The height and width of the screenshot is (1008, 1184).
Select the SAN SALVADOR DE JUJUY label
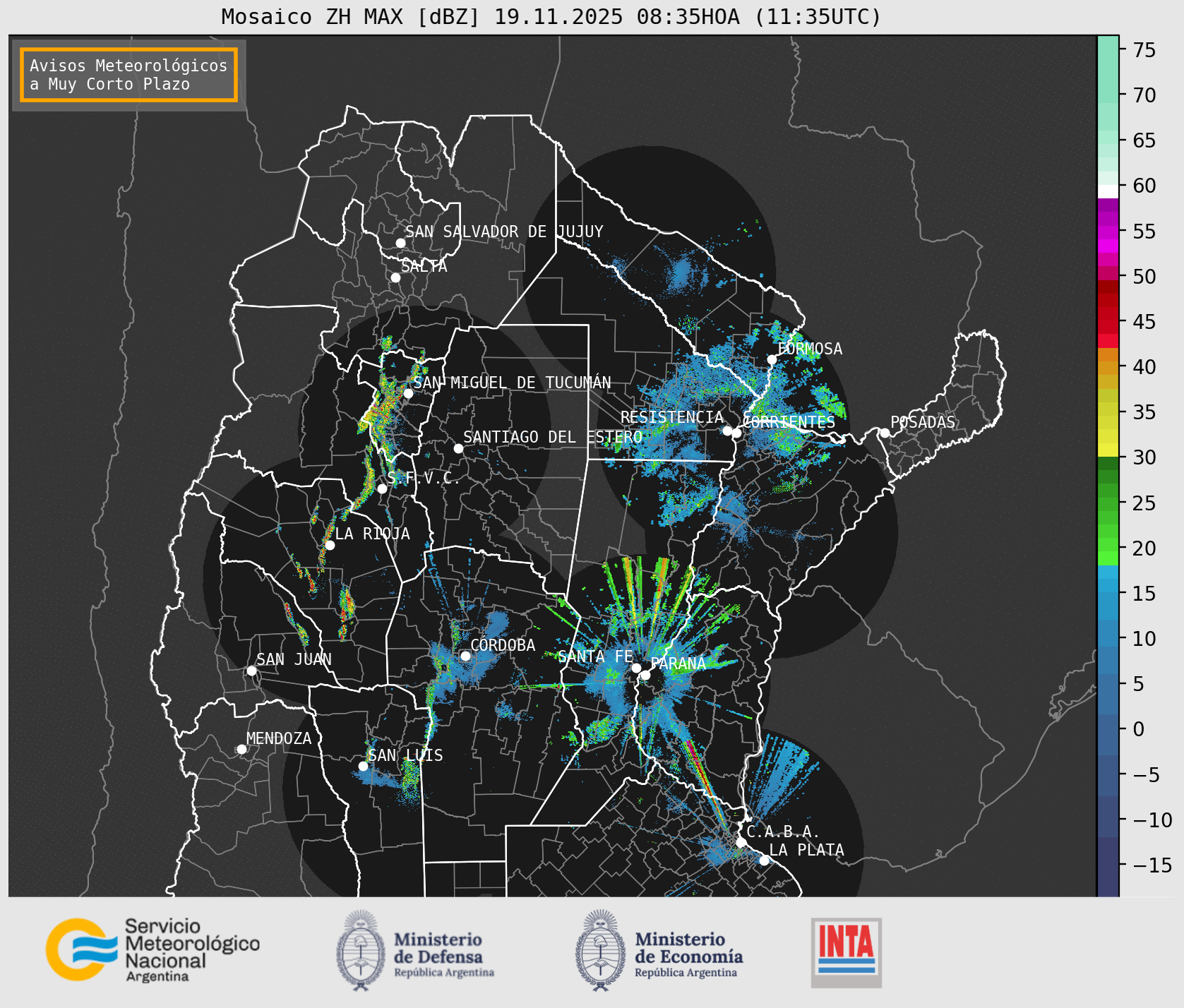(x=504, y=232)
